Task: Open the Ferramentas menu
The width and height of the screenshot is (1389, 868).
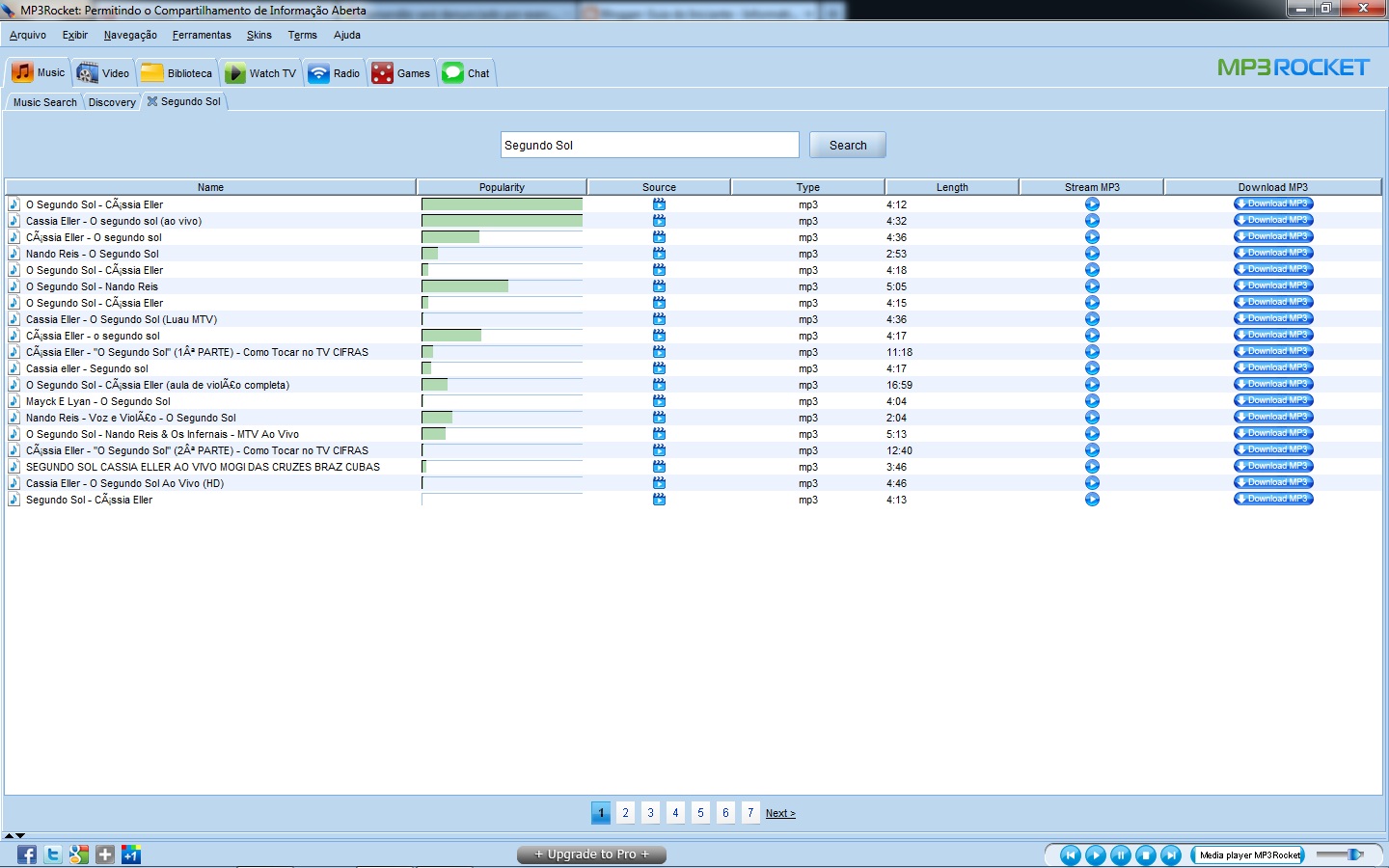Action: (202, 35)
